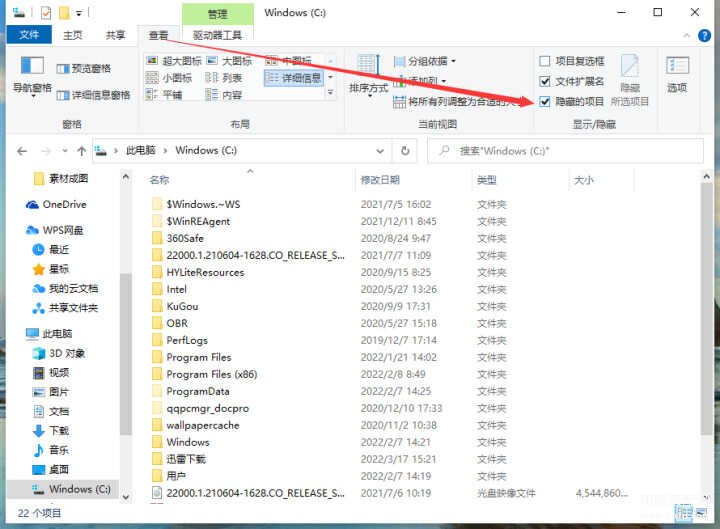Open 星标 starred items in sidebar

pos(51,269)
